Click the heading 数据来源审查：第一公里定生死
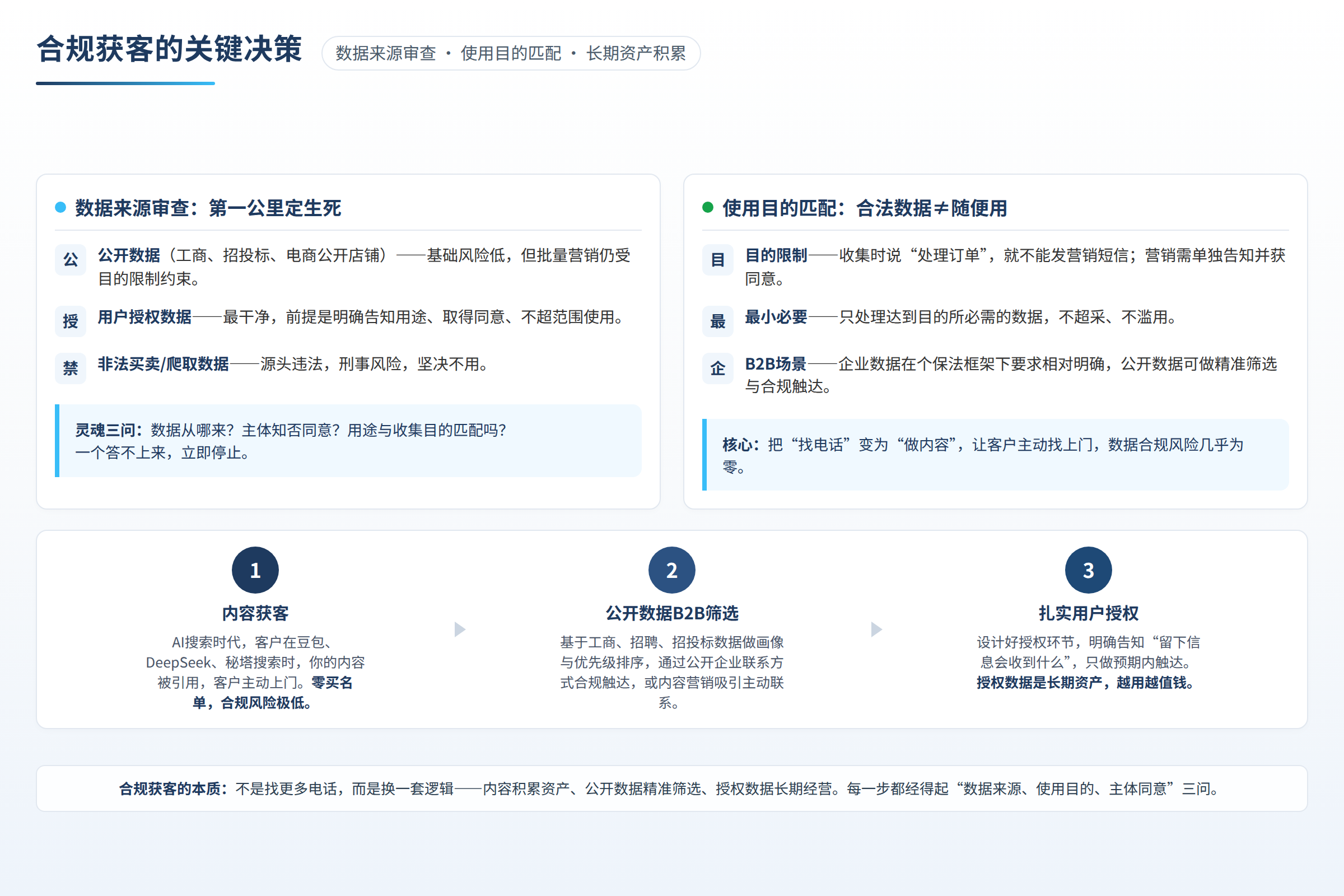 [x=208, y=208]
